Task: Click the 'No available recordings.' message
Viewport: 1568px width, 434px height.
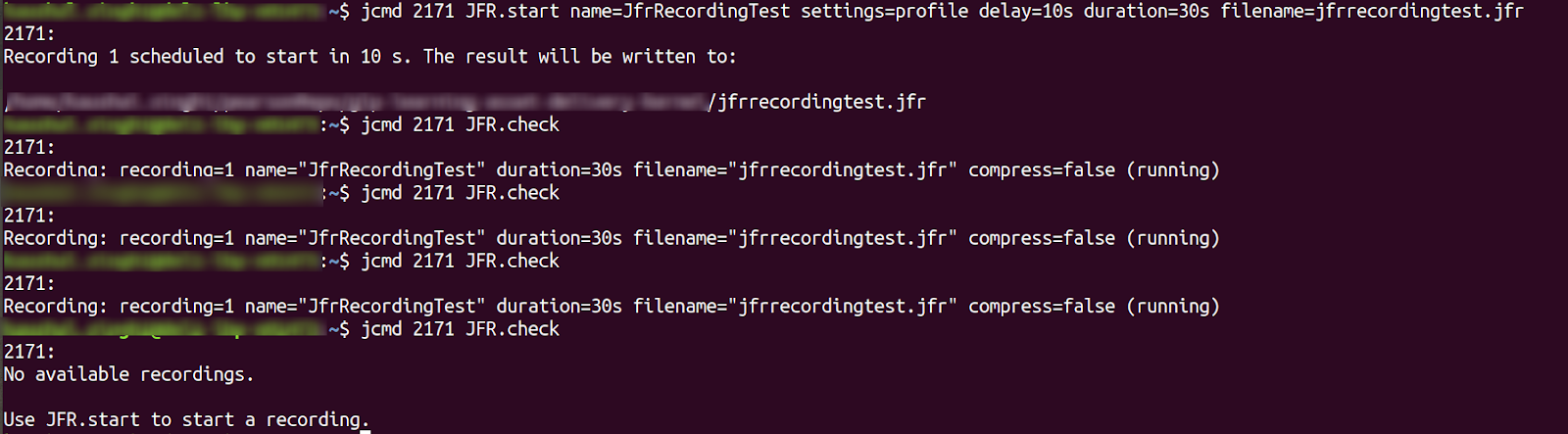Action: tap(128, 374)
